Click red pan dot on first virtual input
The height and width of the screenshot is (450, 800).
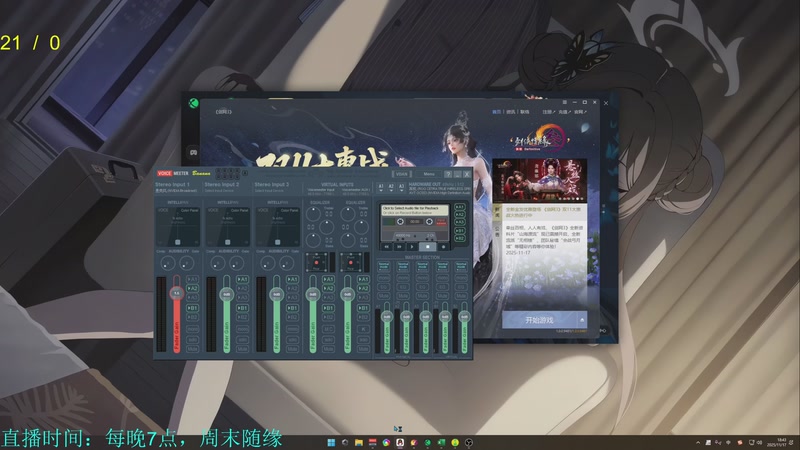click(316, 263)
